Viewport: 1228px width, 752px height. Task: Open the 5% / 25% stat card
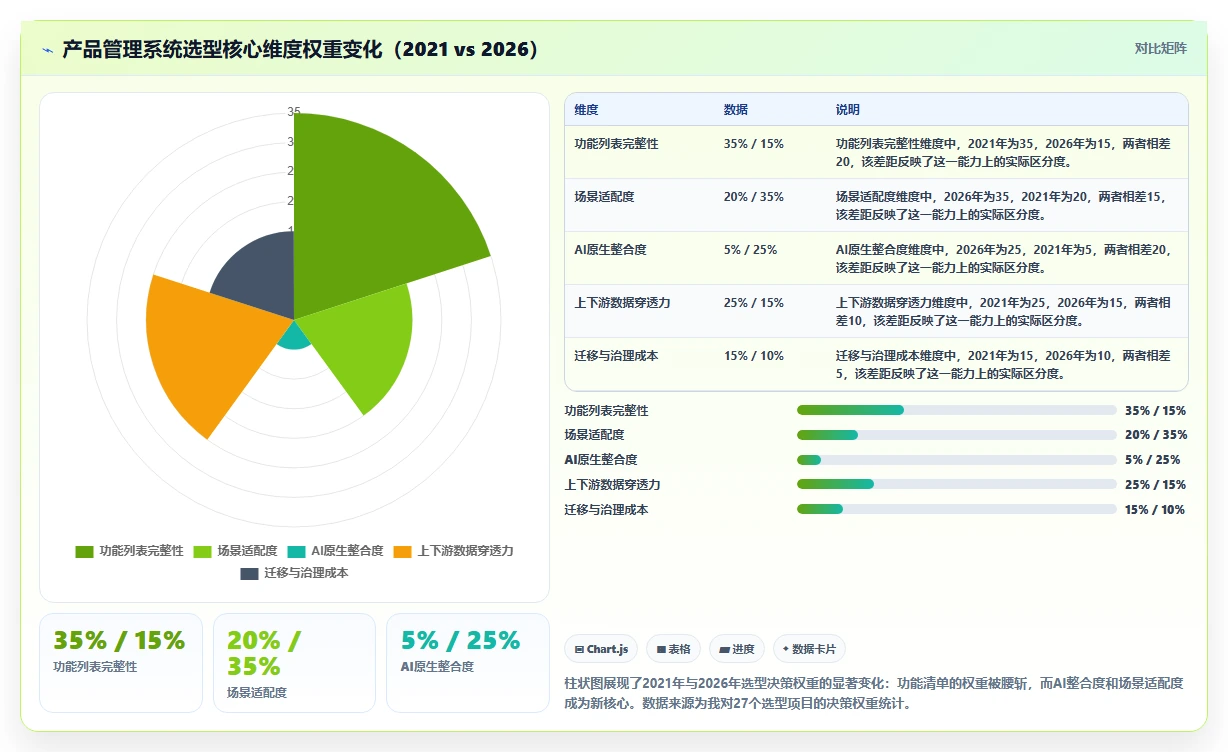(468, 663)
